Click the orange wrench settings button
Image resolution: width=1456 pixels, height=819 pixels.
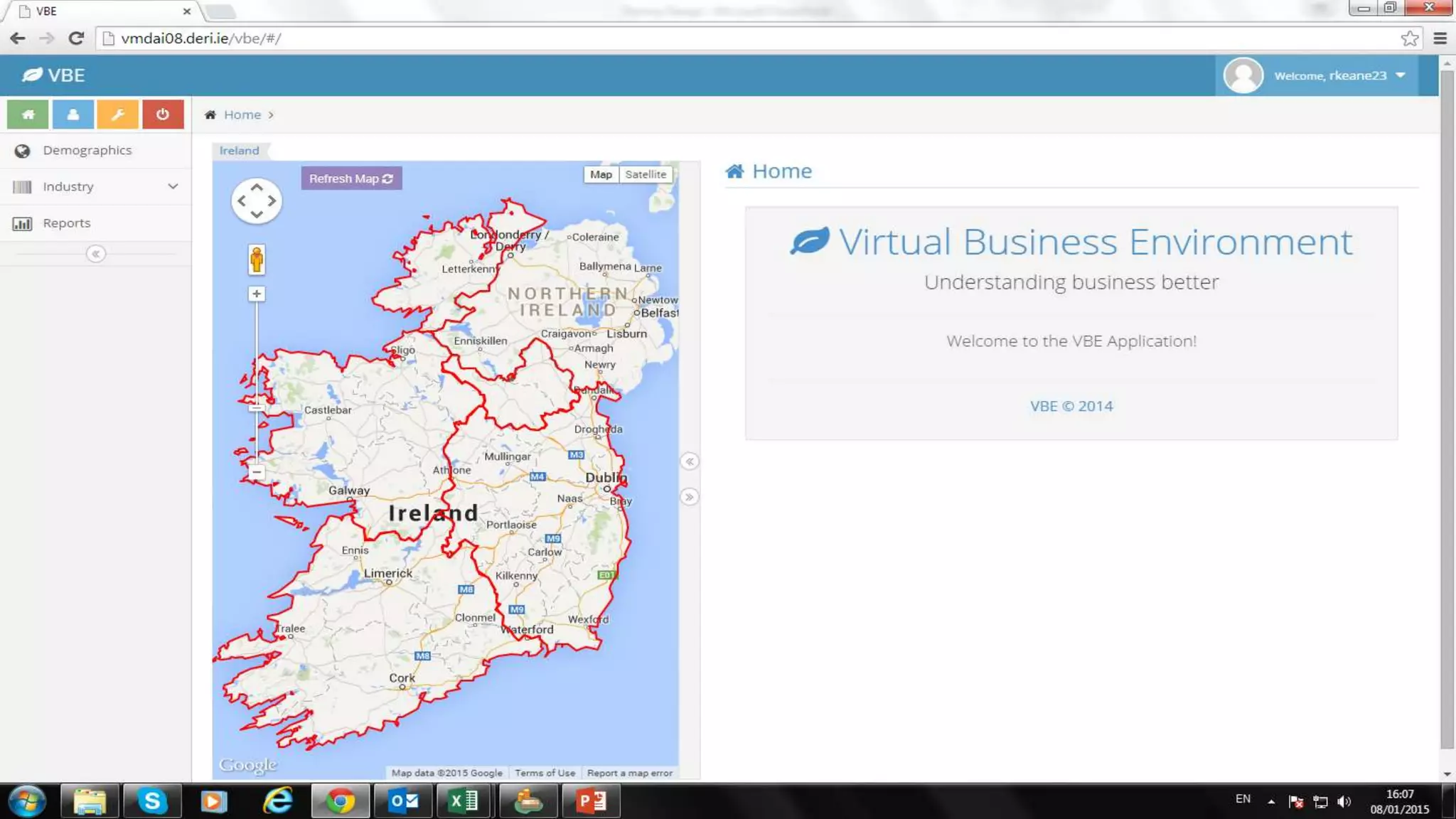tap(117, 114)
